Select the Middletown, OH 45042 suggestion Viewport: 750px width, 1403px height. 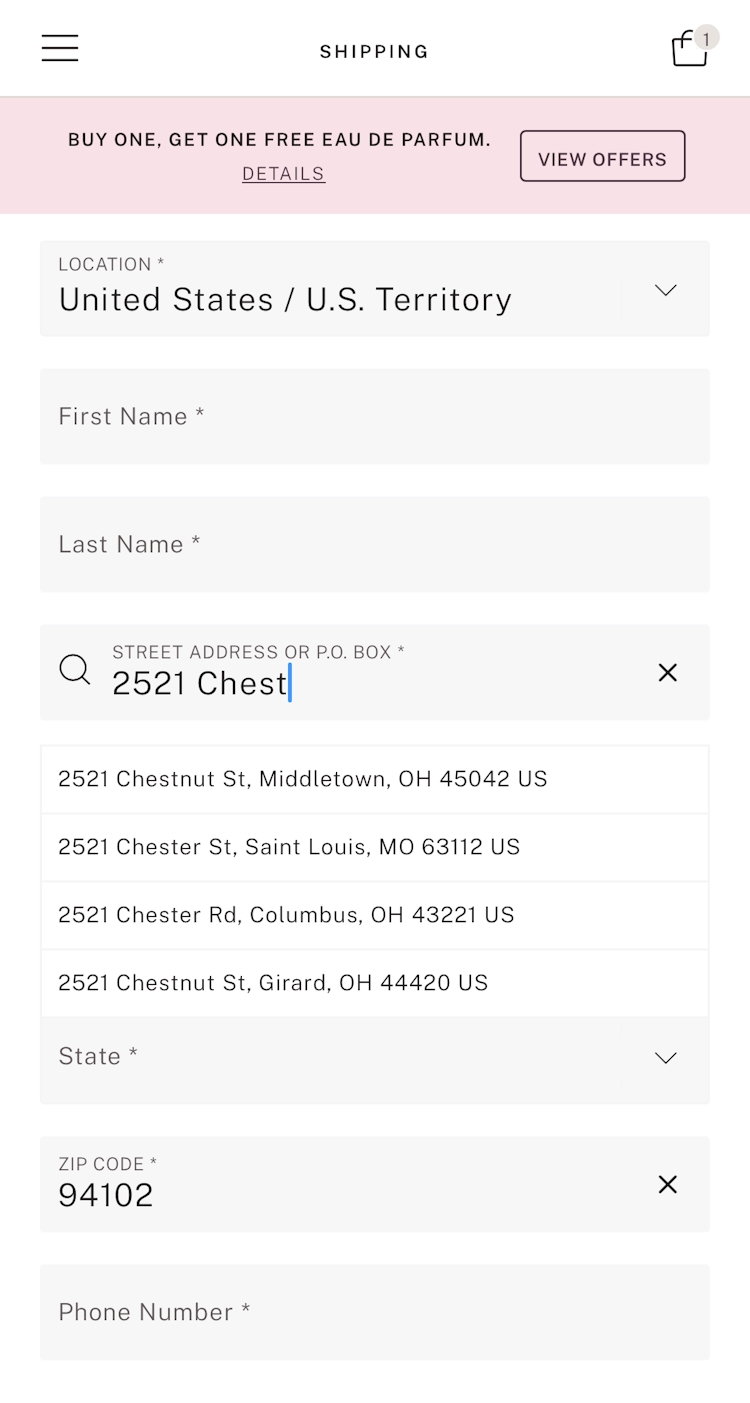pyautogui.click(x=303, y=779)
